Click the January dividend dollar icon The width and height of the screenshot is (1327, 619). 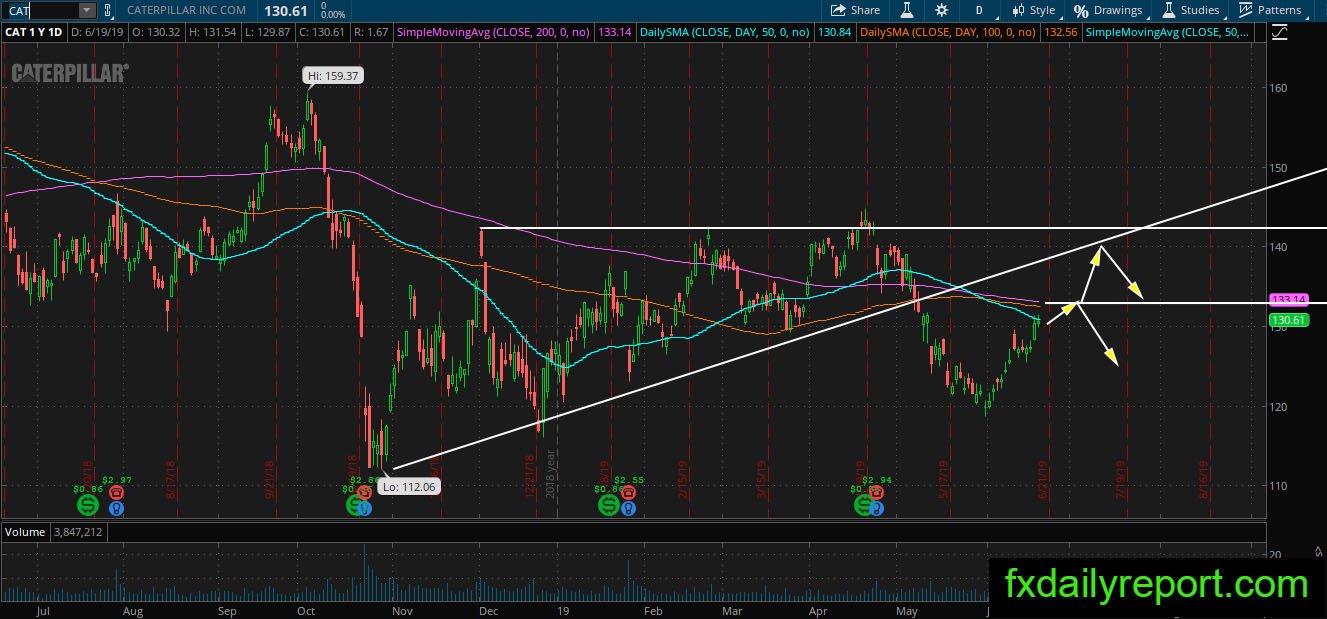tap(608, 505)
